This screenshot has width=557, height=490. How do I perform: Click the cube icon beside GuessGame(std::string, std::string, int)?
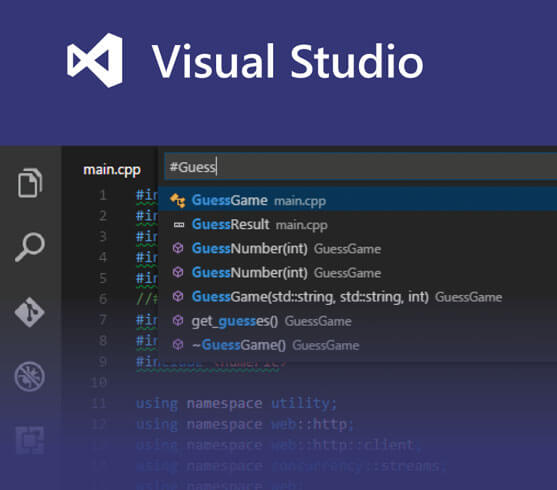[178, 296]
